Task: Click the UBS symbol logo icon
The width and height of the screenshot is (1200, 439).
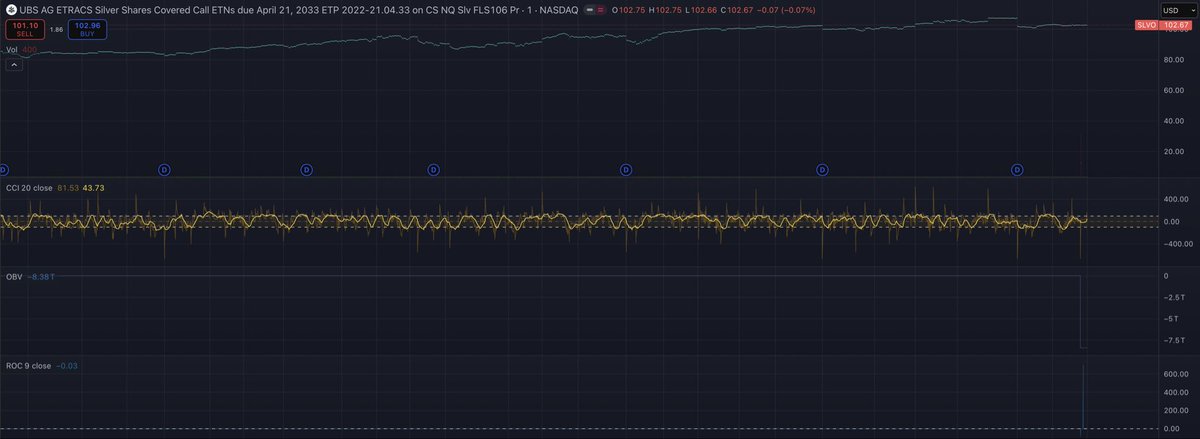Action: coord(9,9)
